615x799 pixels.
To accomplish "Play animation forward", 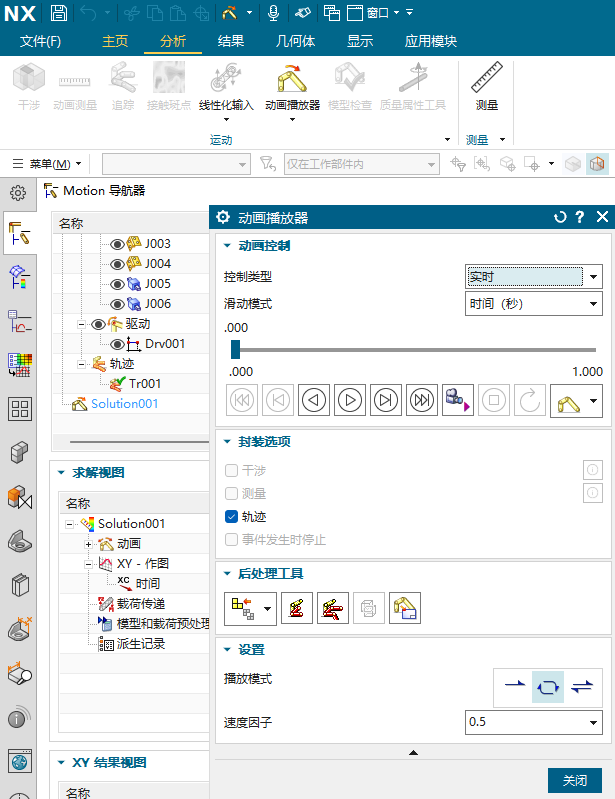I will pyautogui.click(x=350, y=400).
